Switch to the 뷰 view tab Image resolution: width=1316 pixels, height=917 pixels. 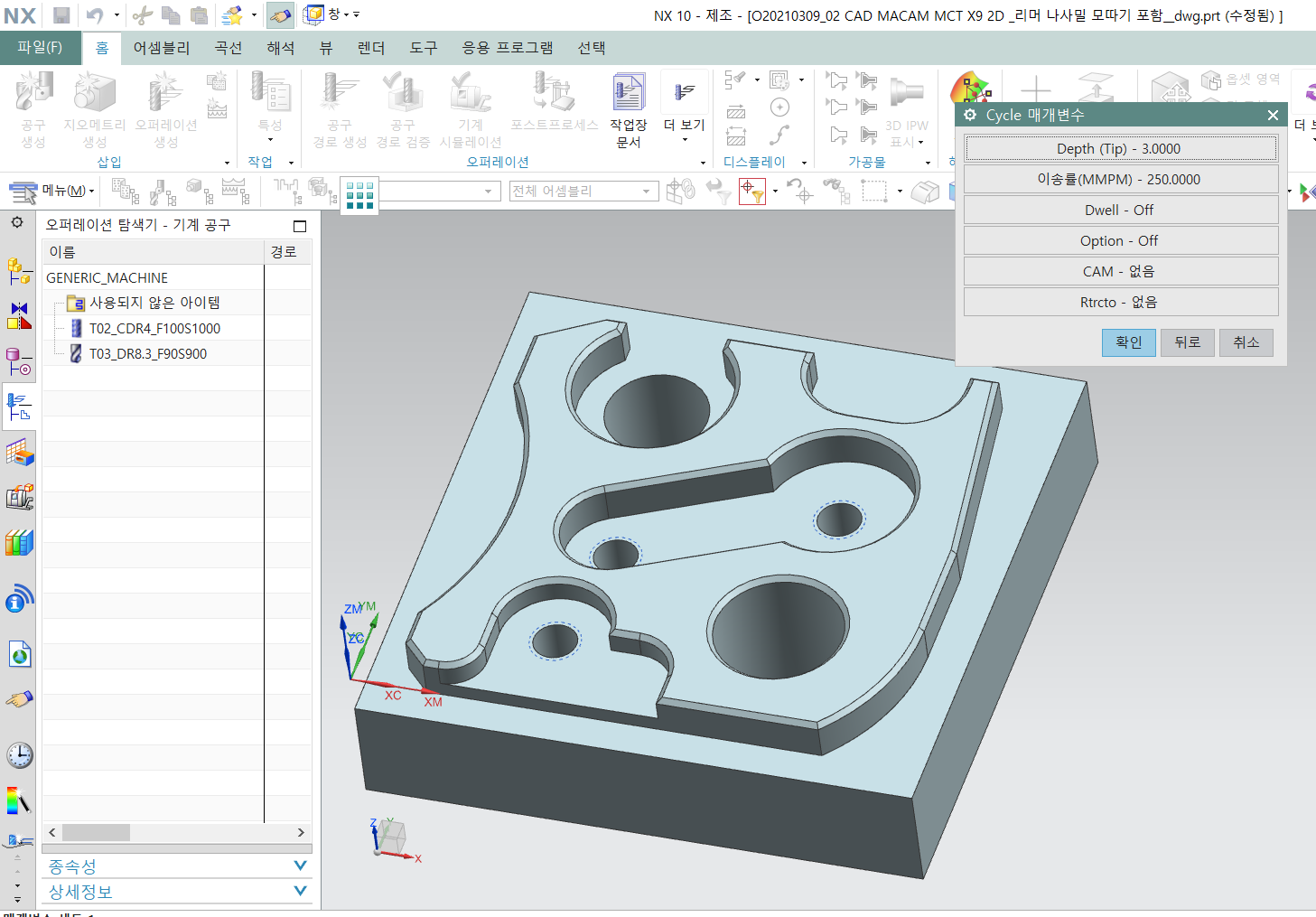[326, 48]
